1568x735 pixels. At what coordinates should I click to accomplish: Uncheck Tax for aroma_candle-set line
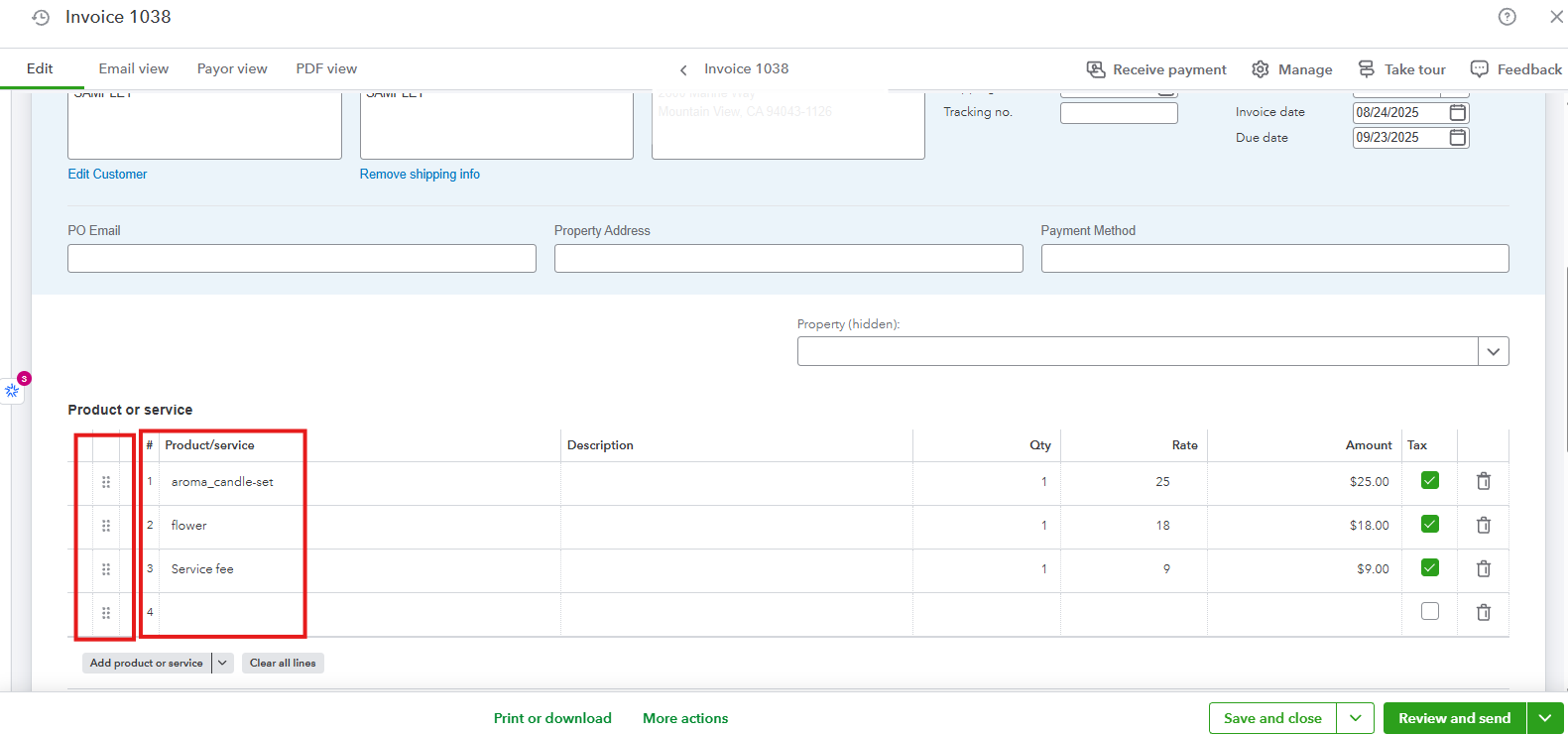click(x=1429, y=481)
